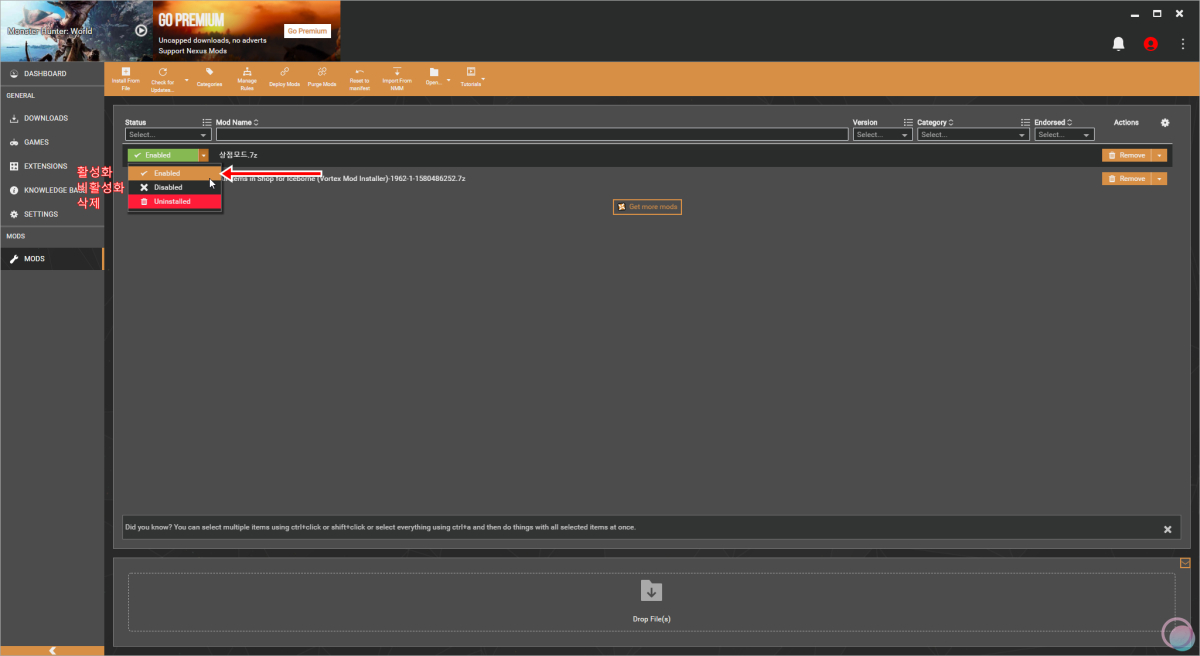Open the Endorsed filter Select dropdown
The image size is (1200, 656).
point(1065,134)
